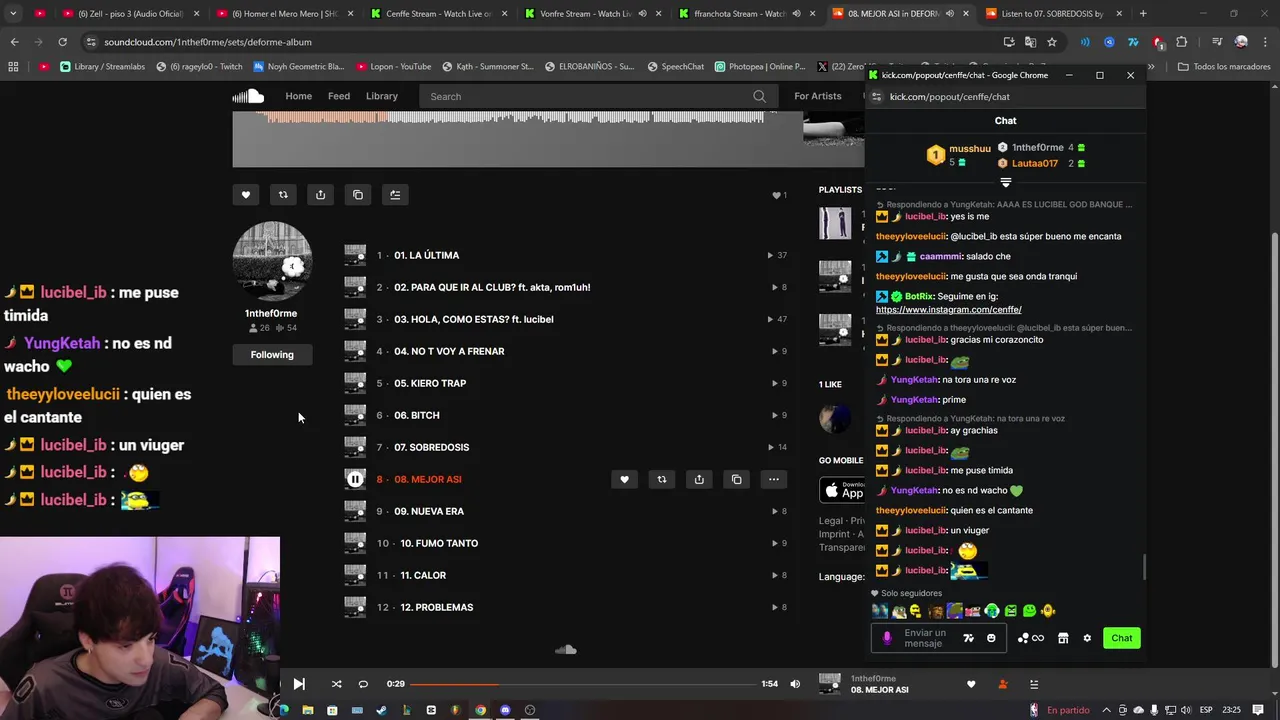Open more options for track 08. MEJOR ASI

pos(773,479)
